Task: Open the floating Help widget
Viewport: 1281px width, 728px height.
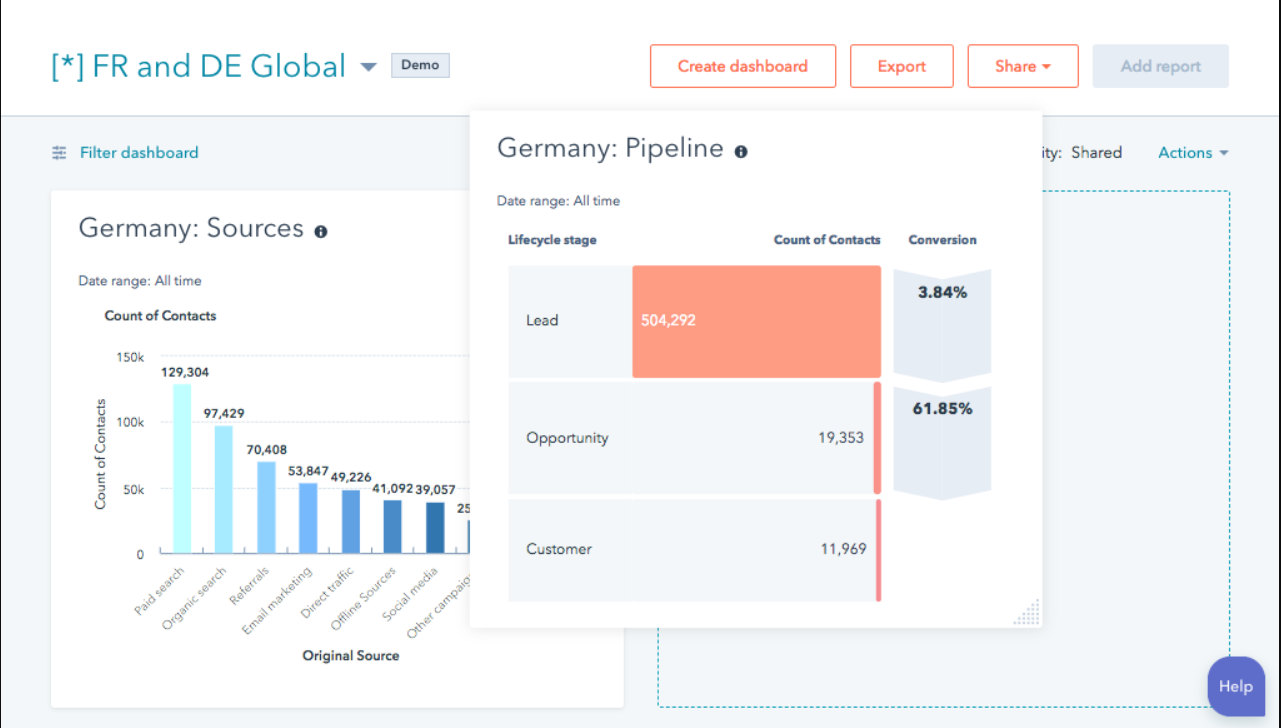Action: coord(1235,686)
